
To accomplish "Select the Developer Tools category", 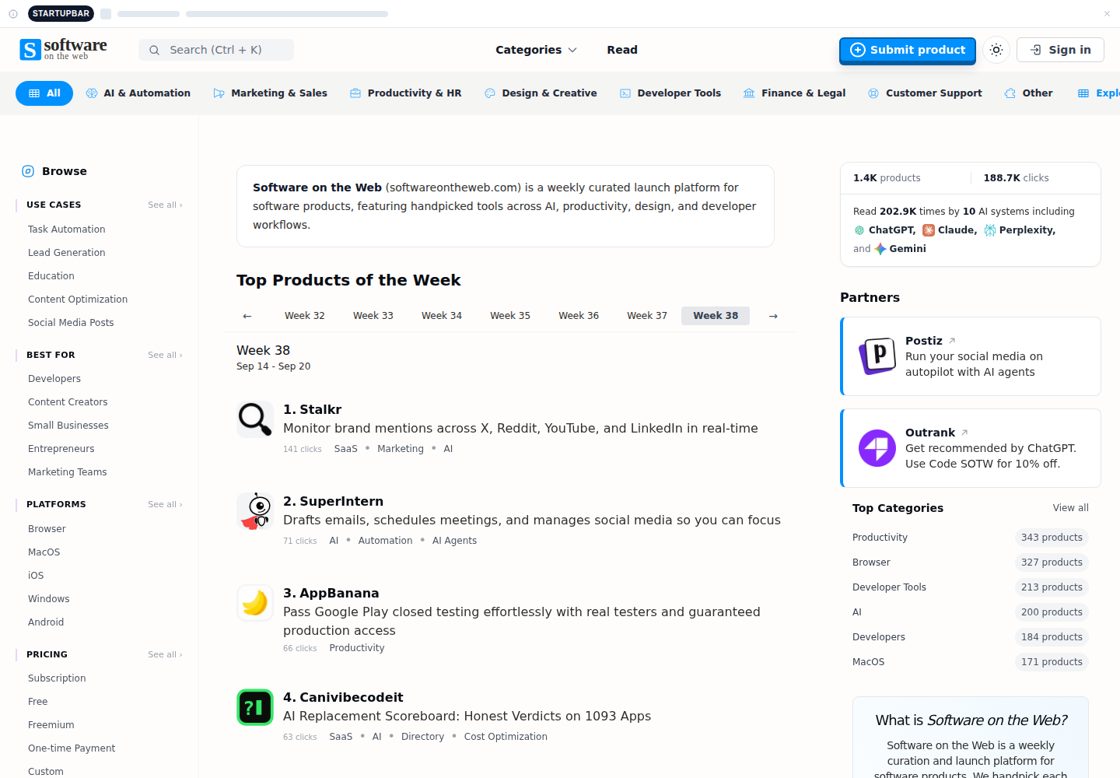I will coord(670,93).
